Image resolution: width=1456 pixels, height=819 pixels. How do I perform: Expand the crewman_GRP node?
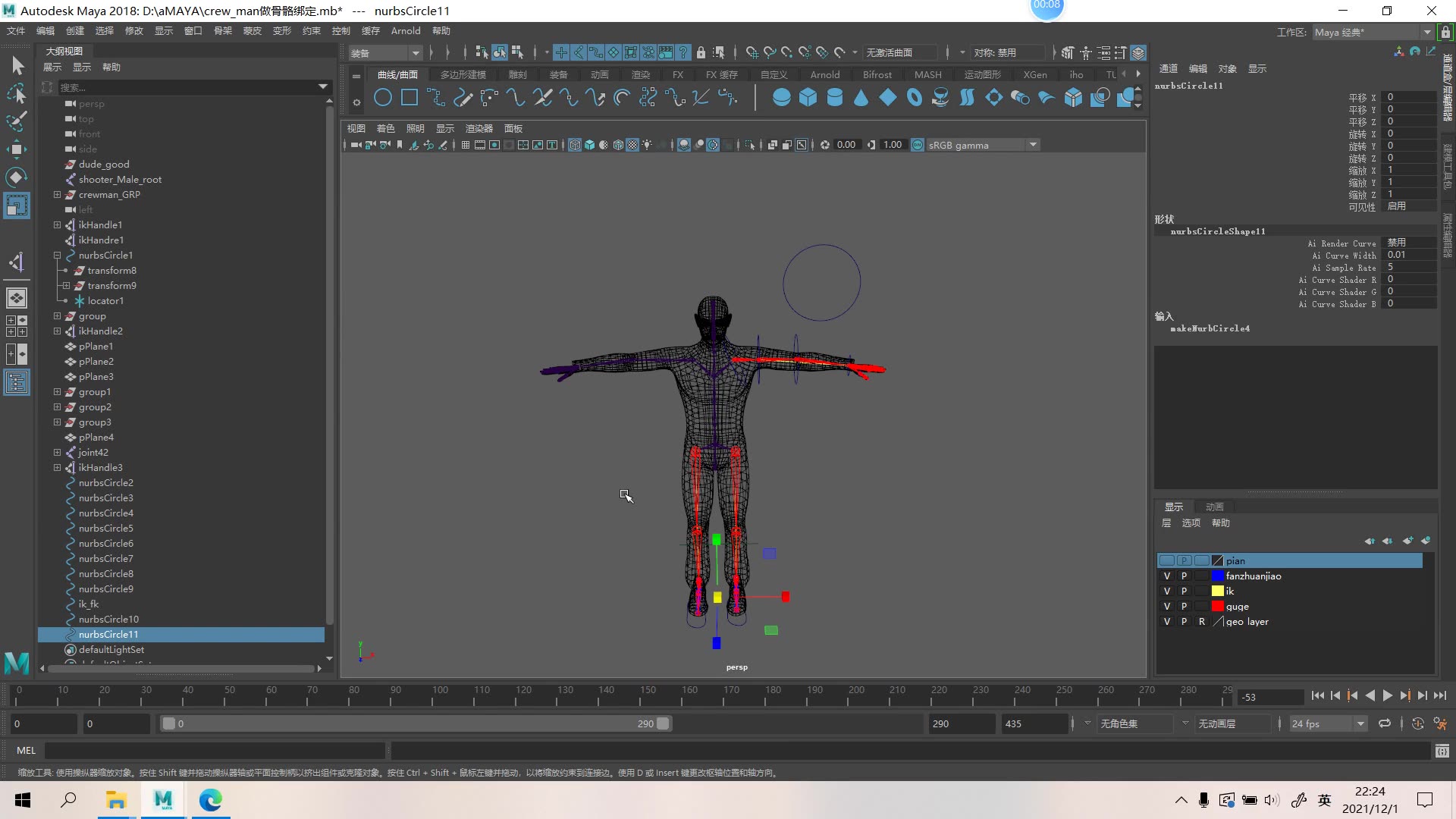(x=57, y=195)
